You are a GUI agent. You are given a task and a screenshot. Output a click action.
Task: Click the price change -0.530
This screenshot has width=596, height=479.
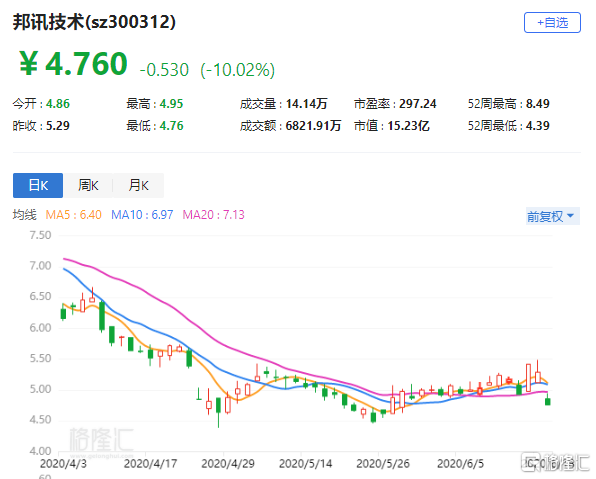point(164,70)
